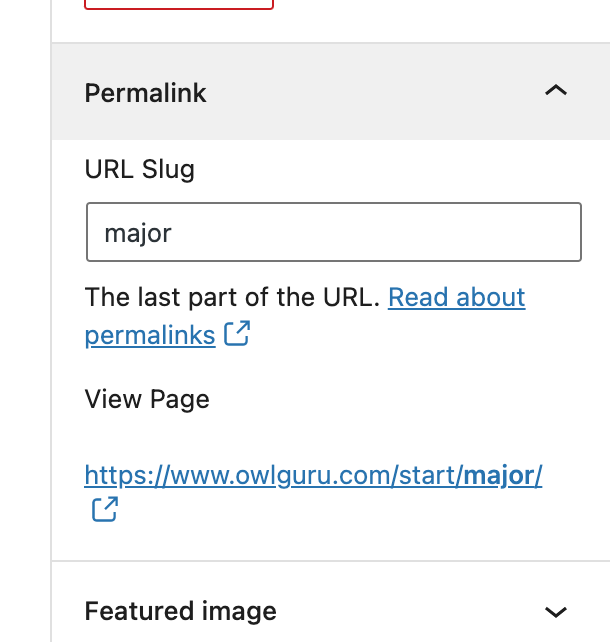610x642 pixels.
Task: Click the underlined word permalinks
Action: pyautogui.click(x=150, y=336)
